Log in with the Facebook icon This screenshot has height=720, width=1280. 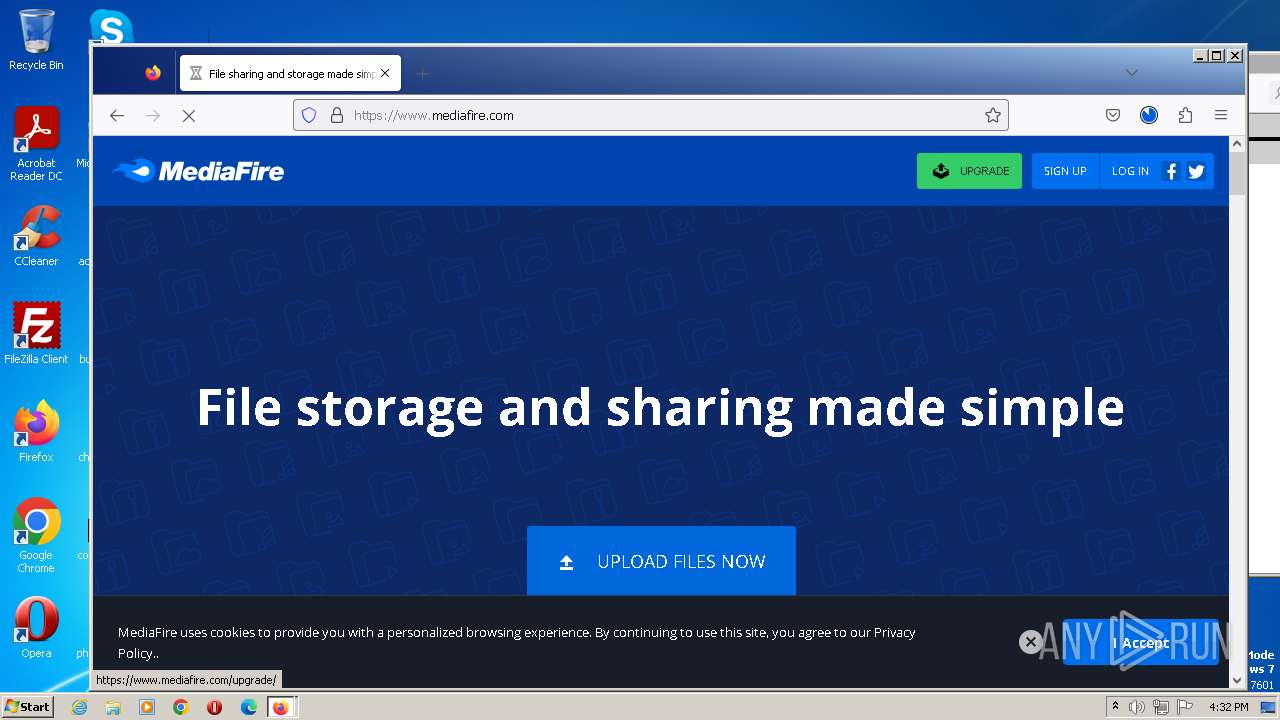click(x=1171, y=171)
